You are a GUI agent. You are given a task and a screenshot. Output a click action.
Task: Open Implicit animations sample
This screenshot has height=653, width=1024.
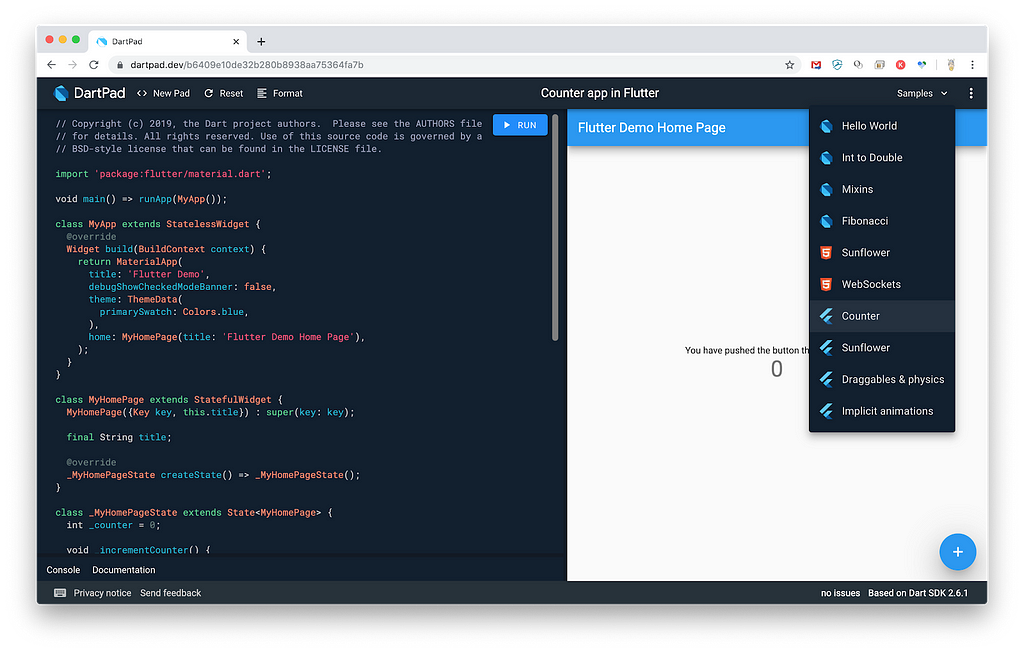pyautogui.click(x=882, y=411)
